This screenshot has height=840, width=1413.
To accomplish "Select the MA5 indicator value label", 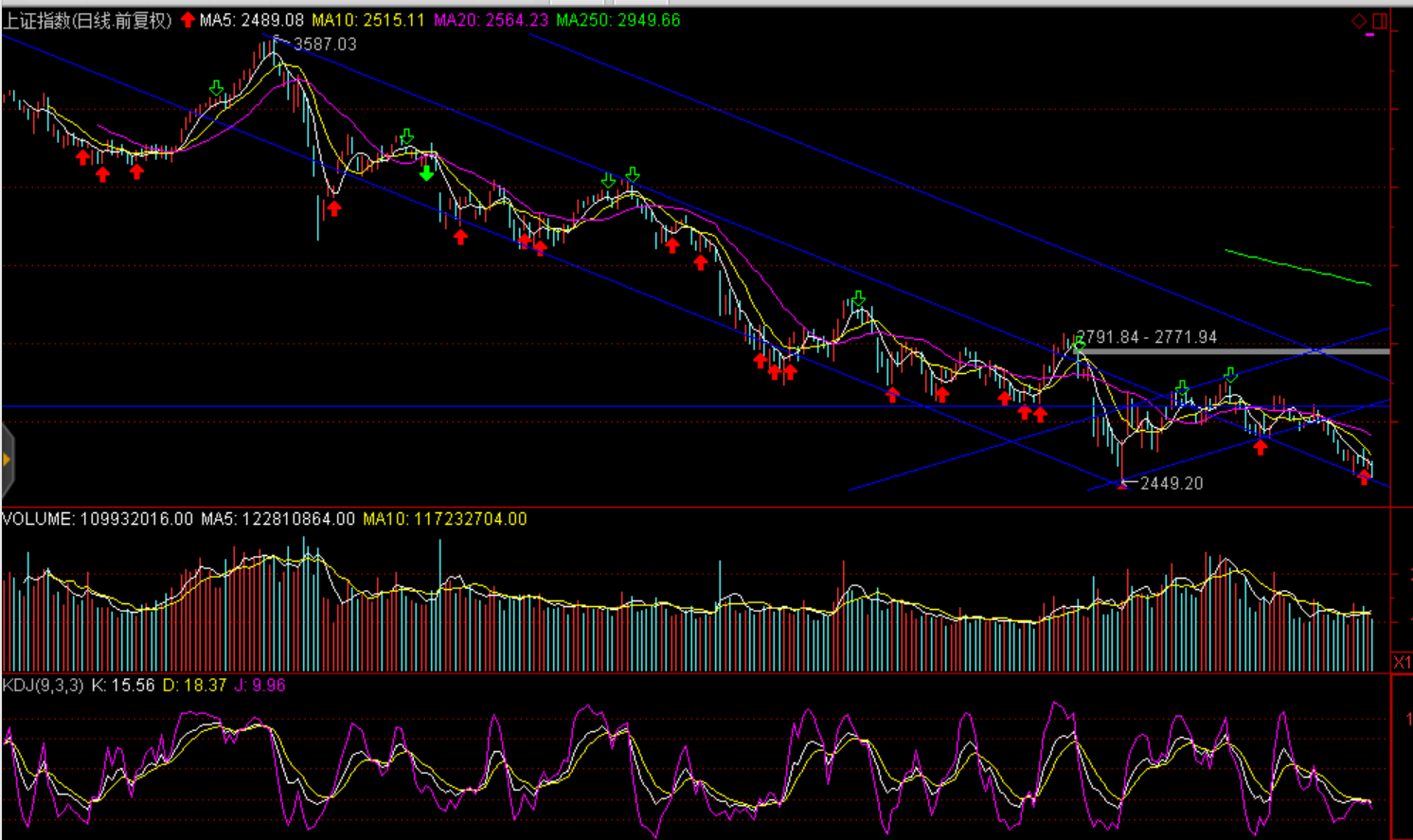I will point(251,20).
